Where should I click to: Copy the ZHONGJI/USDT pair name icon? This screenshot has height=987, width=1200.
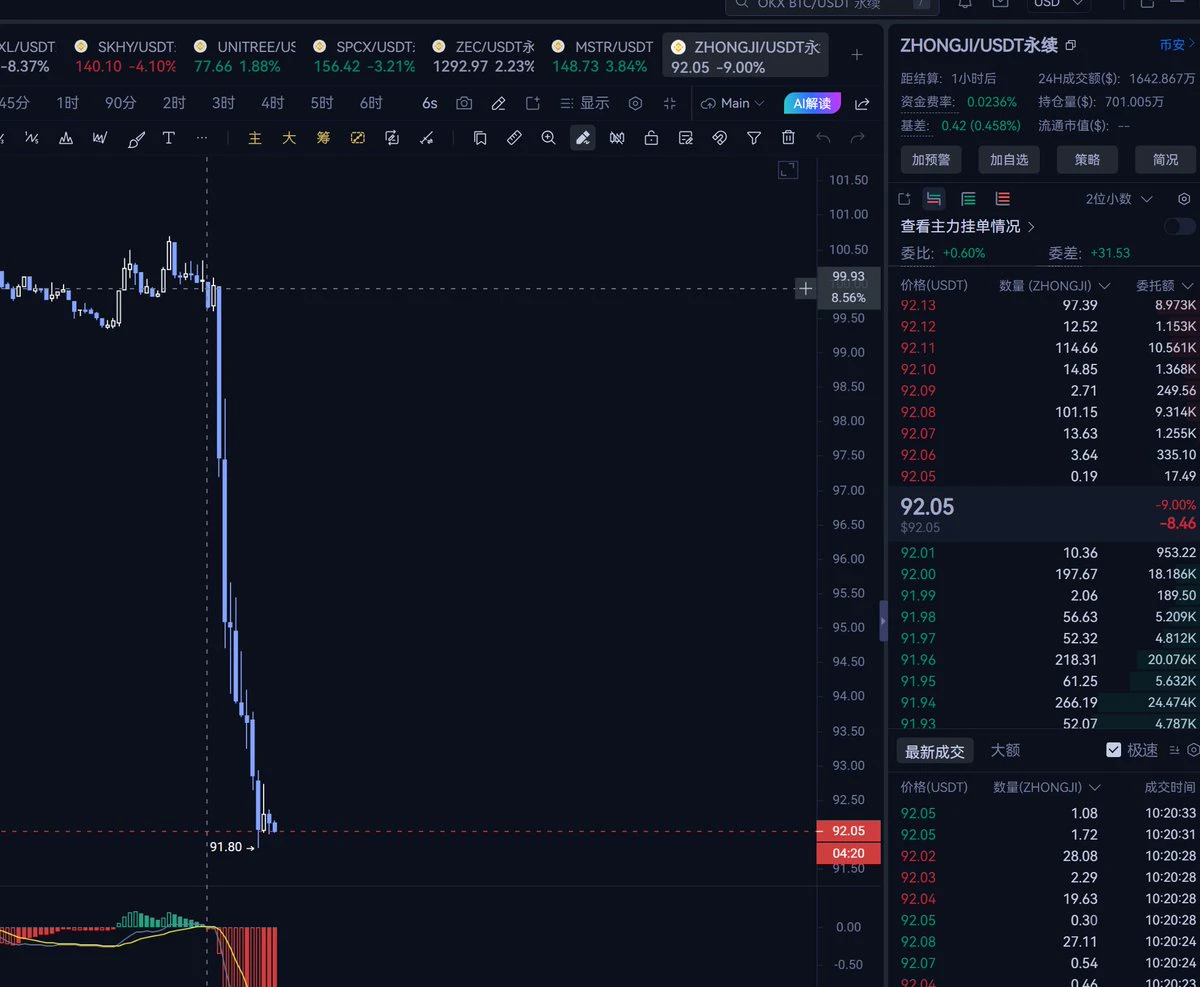tap(1071, 46)
